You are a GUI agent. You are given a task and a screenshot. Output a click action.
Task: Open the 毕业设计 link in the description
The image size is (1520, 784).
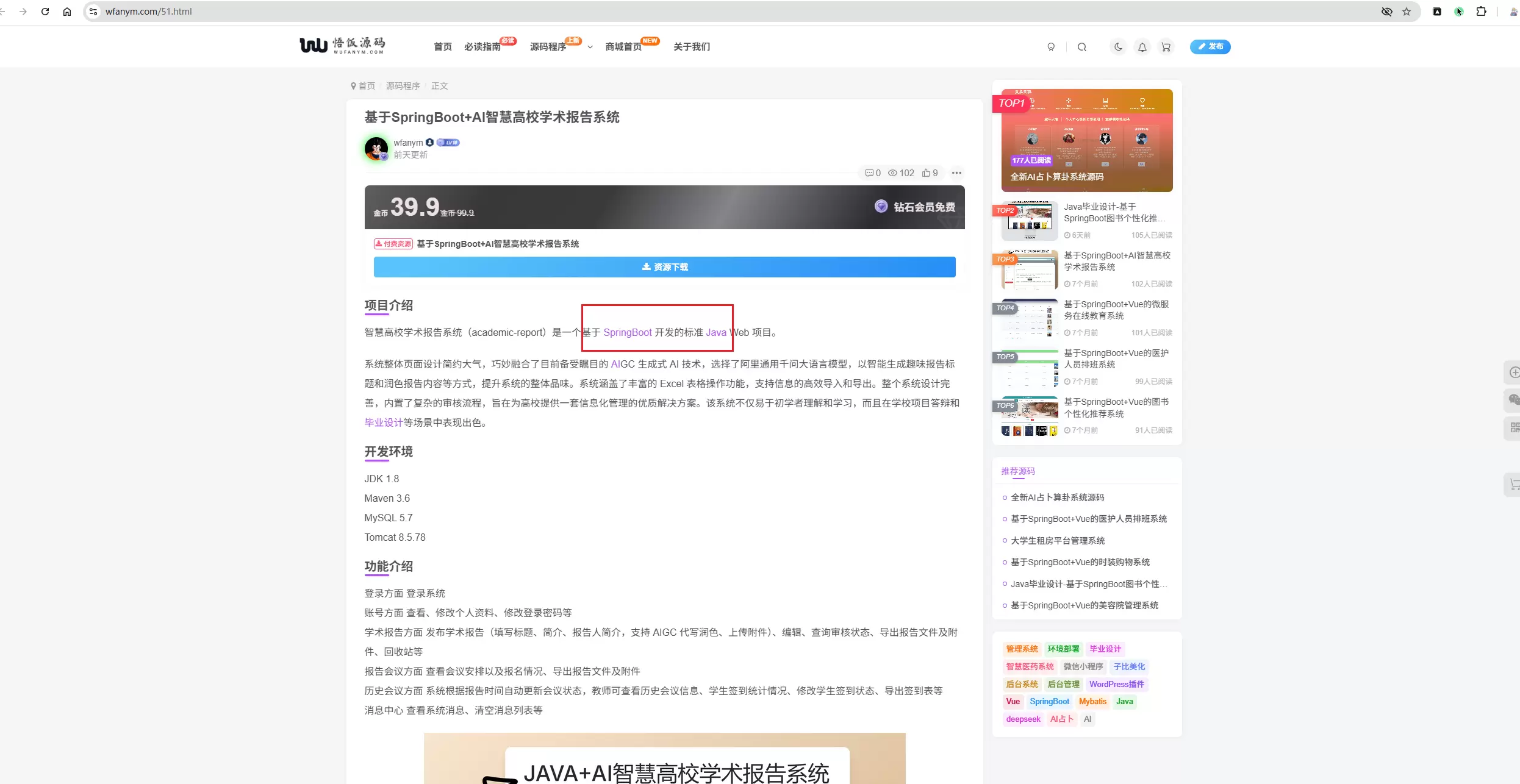[x=384, y=422]
